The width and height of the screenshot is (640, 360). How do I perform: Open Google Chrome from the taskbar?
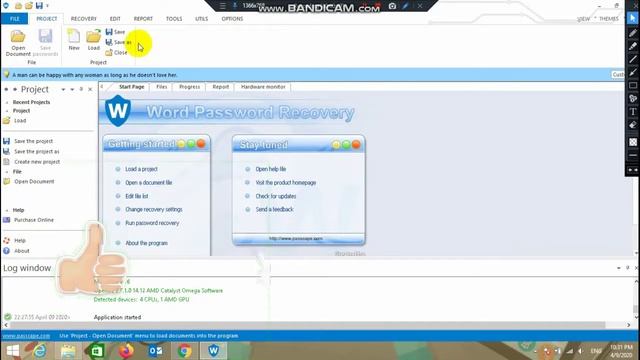[184, 351]
